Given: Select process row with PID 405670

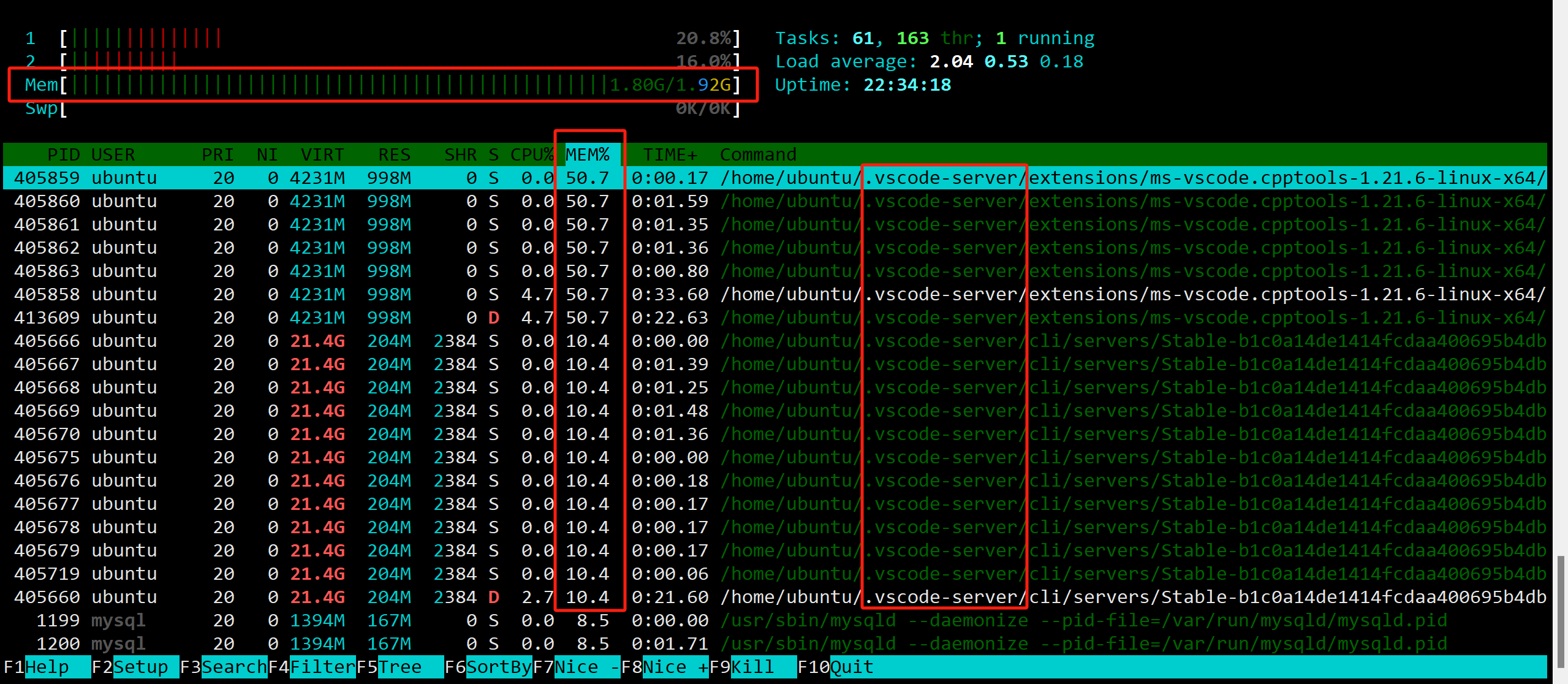Looking at the screenshot, I should (x=775, y=434).
